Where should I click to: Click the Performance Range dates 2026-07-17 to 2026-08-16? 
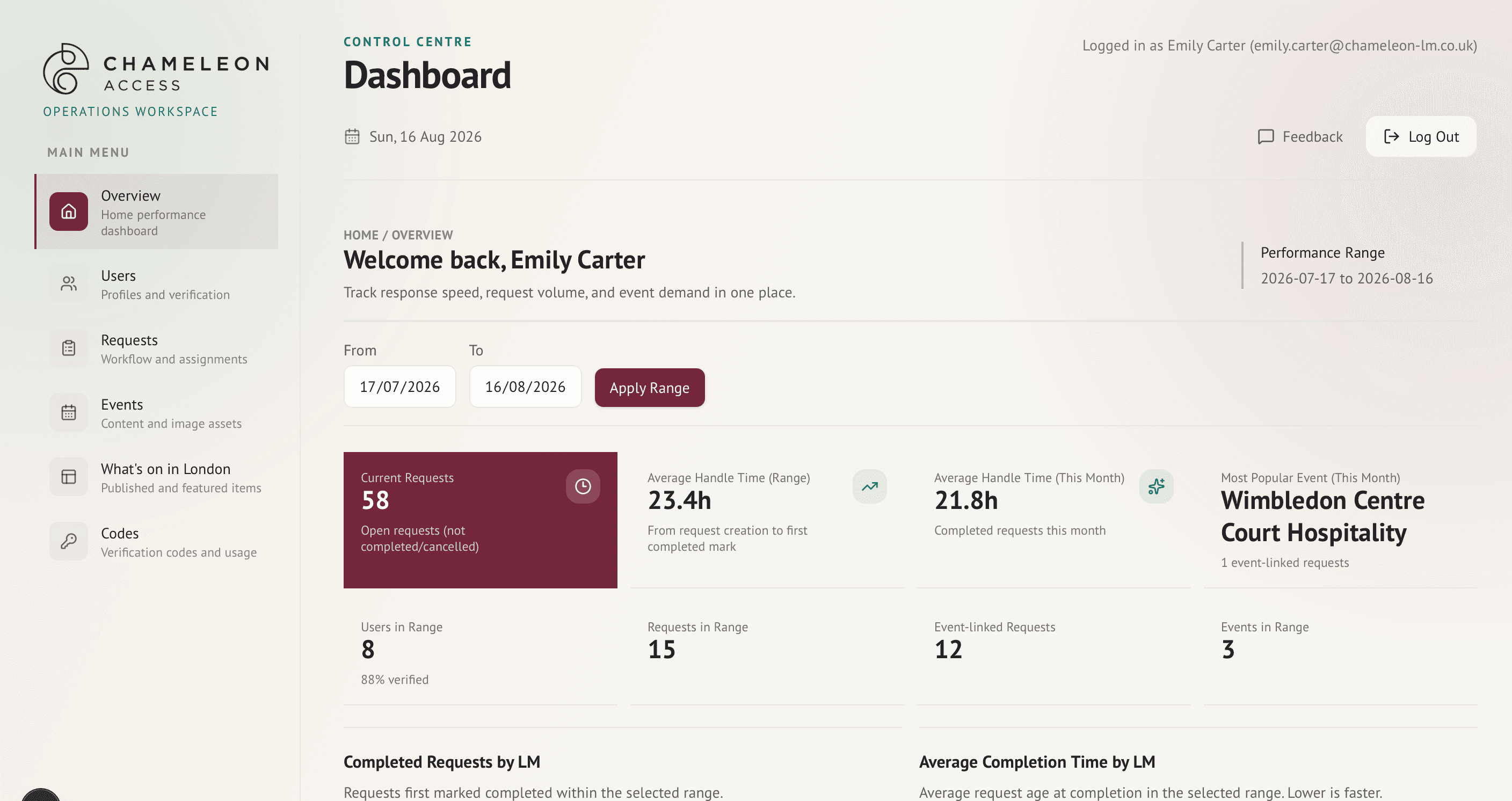click(1347, 278)
